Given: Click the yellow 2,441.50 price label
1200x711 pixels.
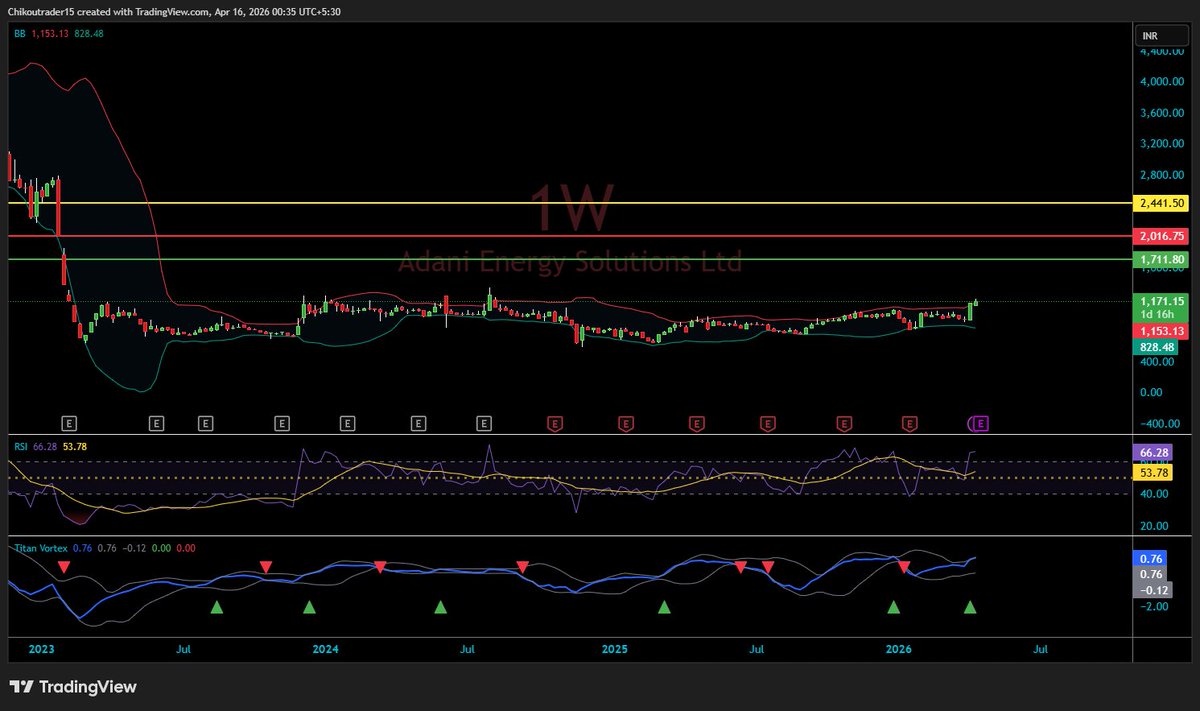Looking at the screenshot, I should (x=1161, y=203).
